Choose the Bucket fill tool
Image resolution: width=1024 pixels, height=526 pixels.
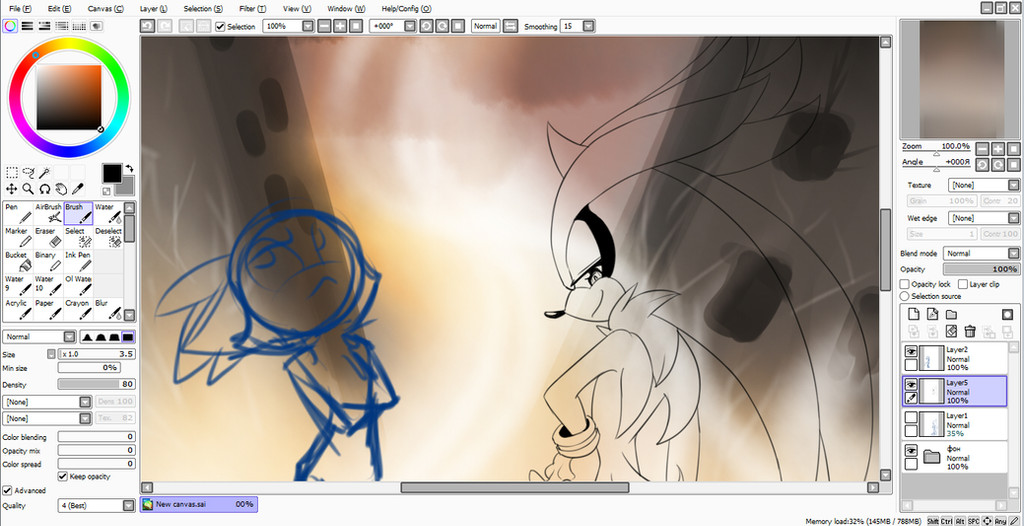pyautogui.click(x=18, y=261)
